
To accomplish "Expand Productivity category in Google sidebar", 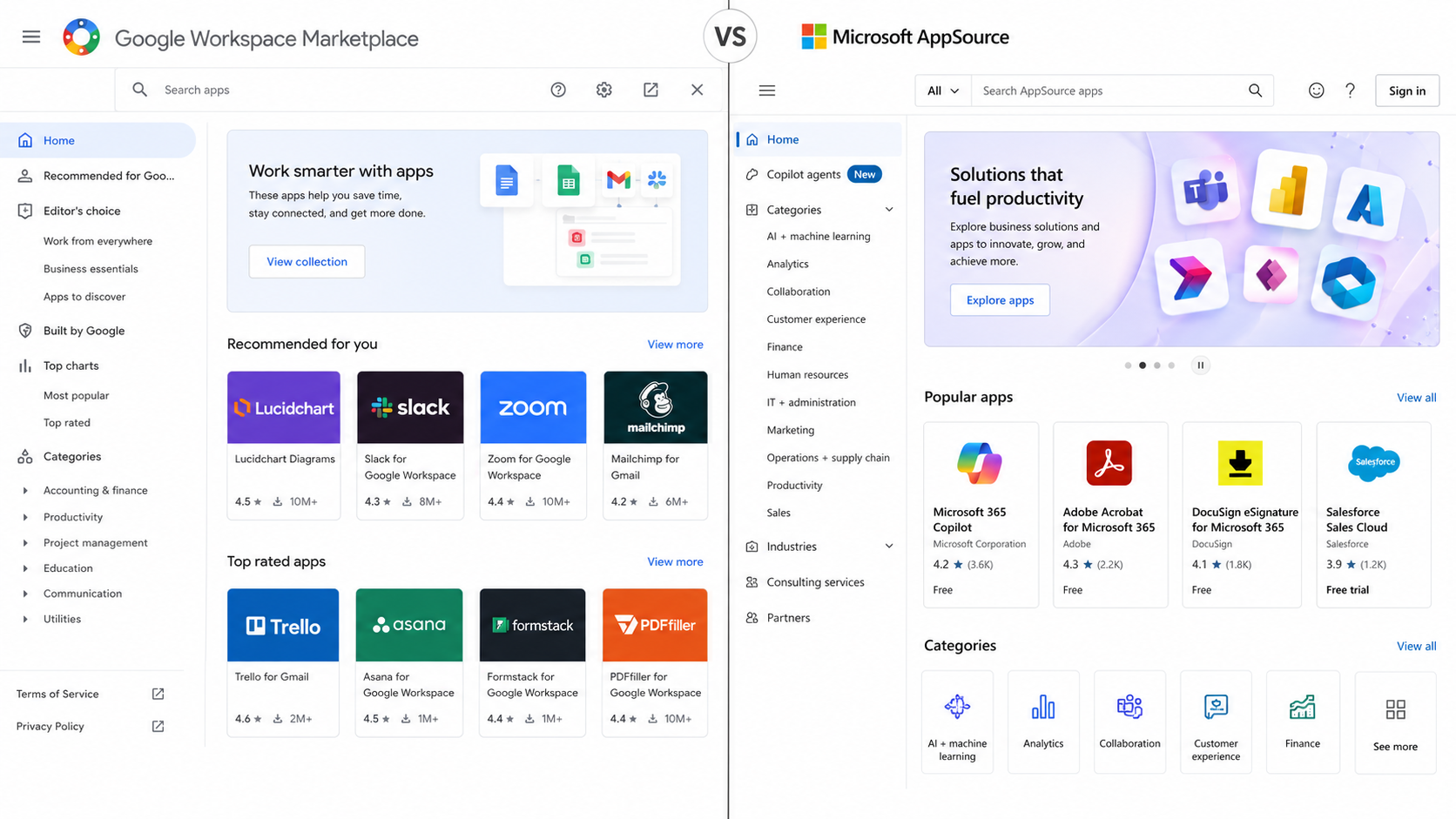I will point(25,517).
